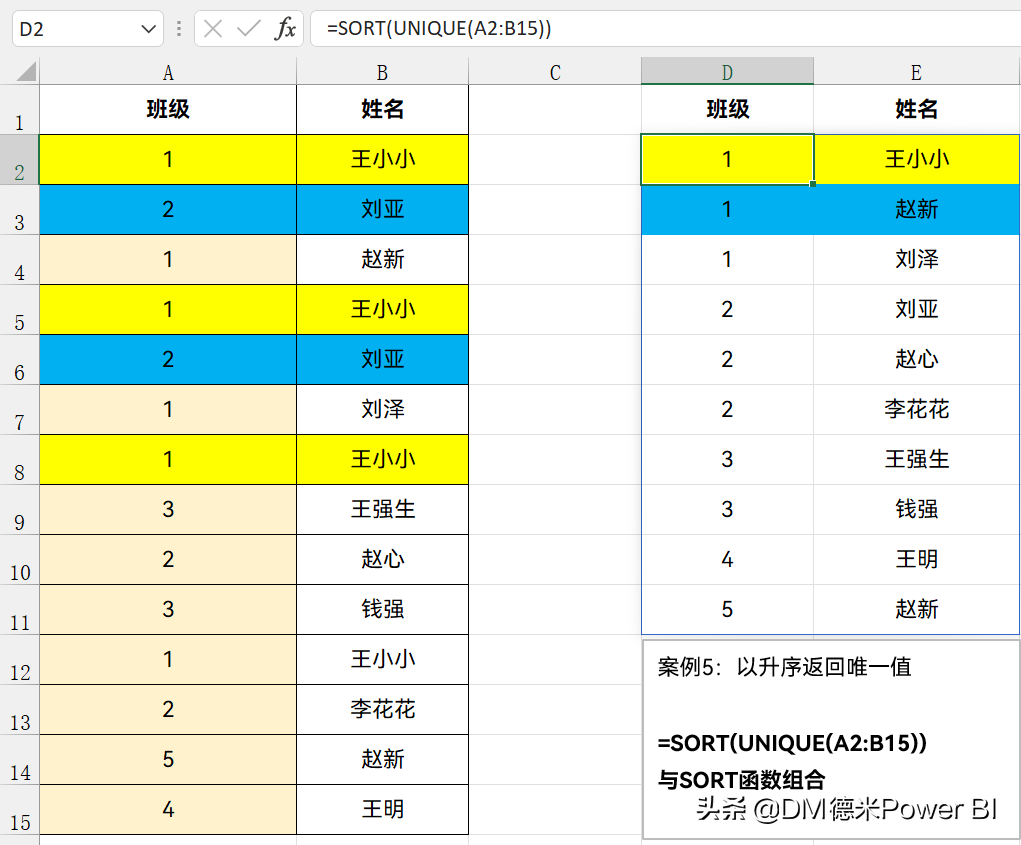Click the cancel X icon in formula bar
The height and width of the screenshot is (845, 1021).
click(x=213, y=29)
